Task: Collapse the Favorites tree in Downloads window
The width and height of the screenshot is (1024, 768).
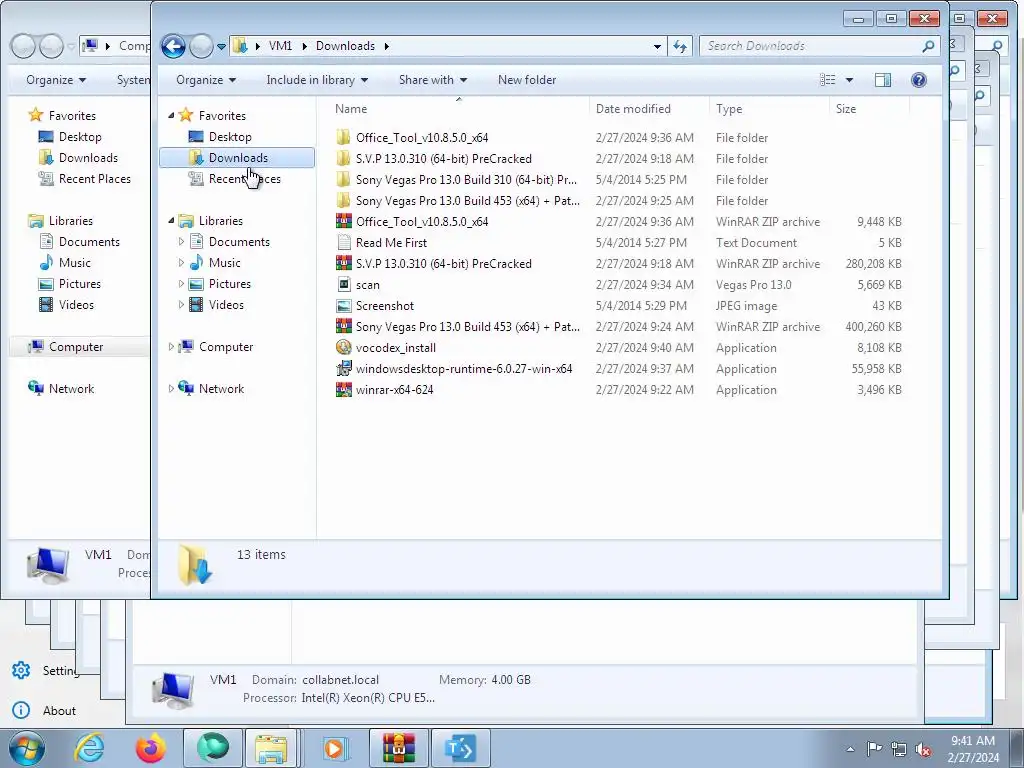Action: point(171,116)
